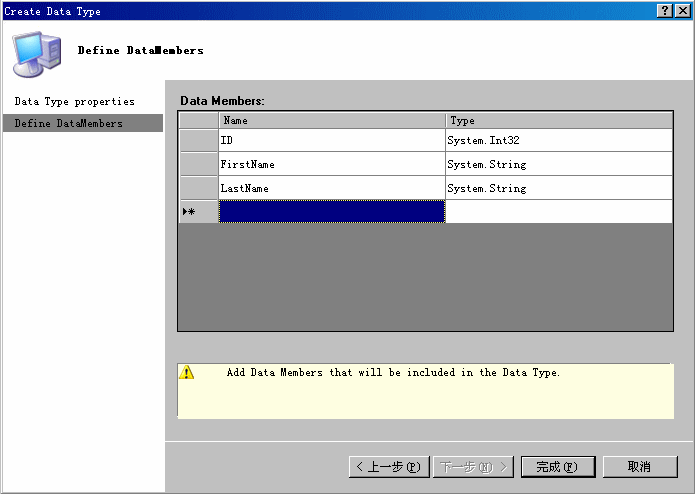Select the LastName row via row header
The width and height of the screenshot is (695, 494).
point(198,188)
